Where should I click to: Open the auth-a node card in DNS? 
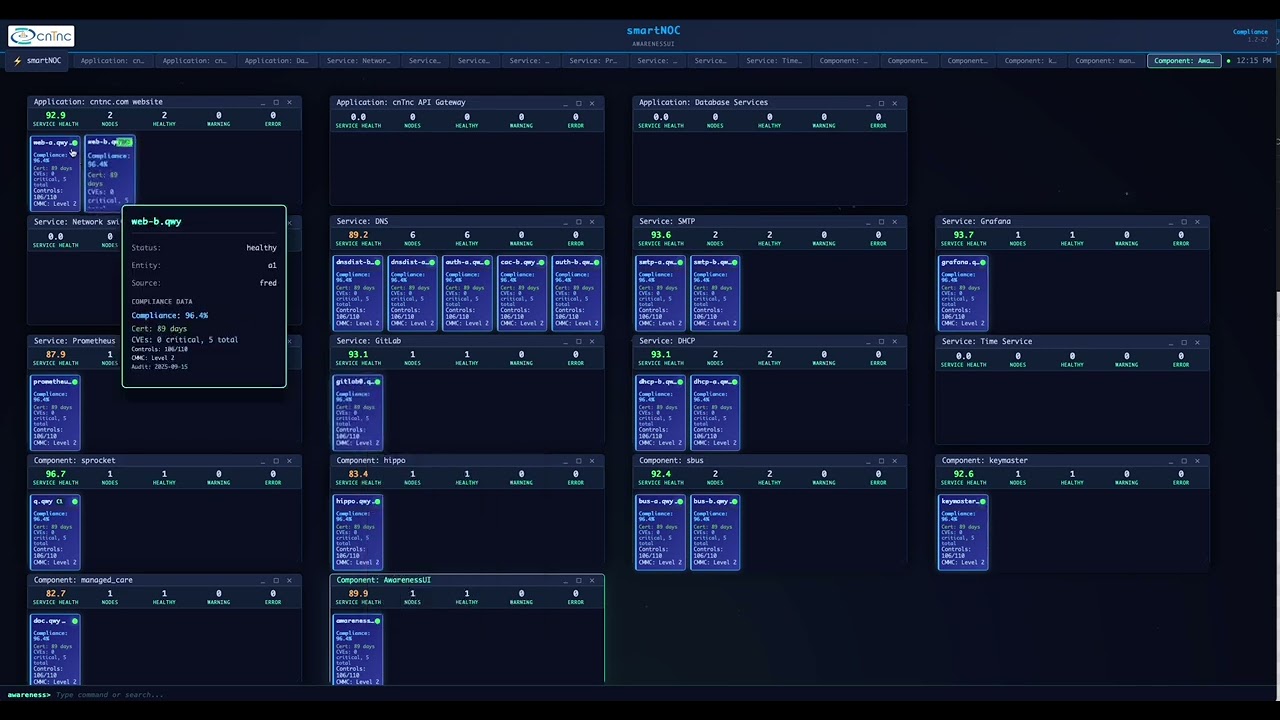[467, 293]
